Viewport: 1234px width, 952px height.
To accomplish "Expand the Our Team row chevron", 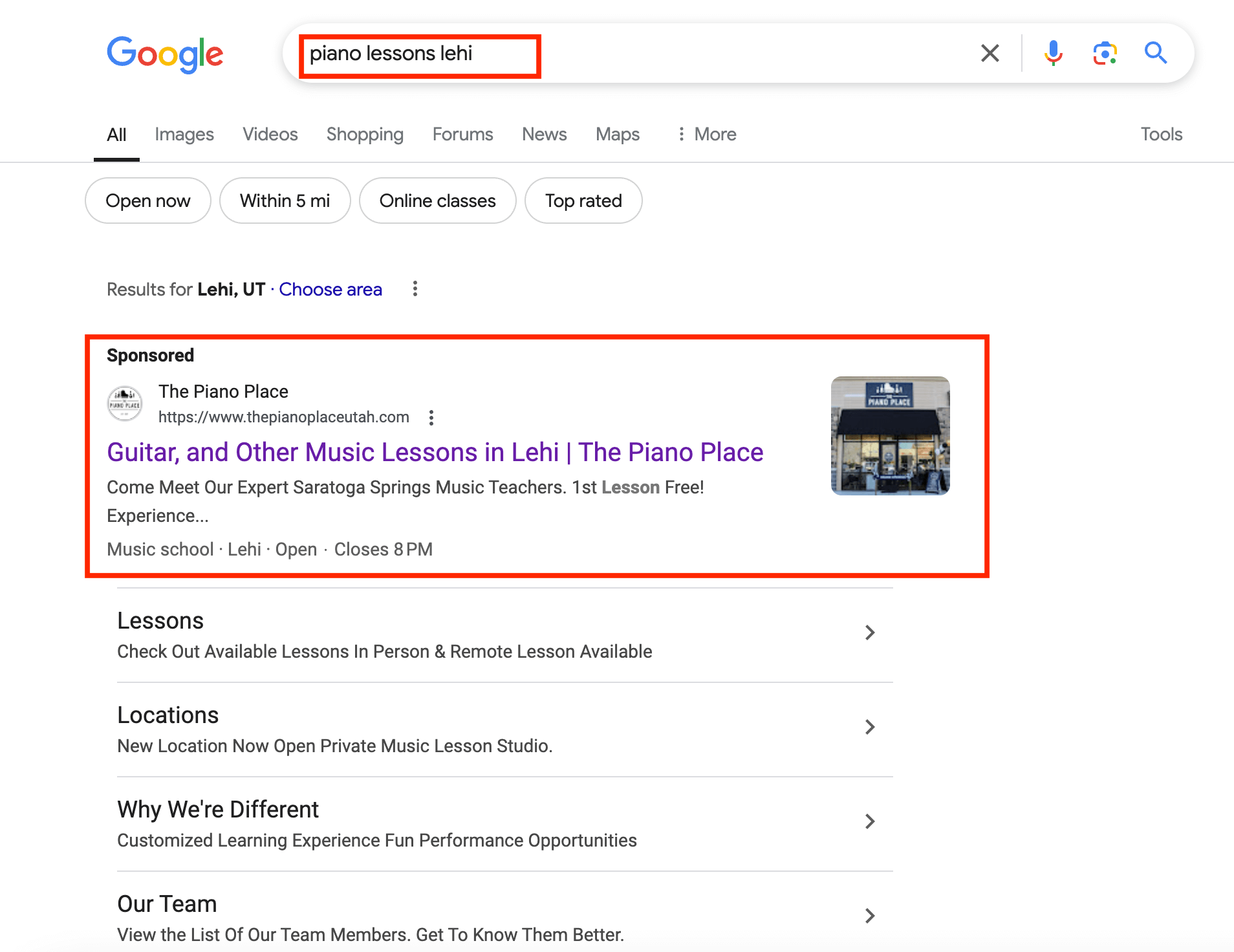I will (x=870, y=916).
